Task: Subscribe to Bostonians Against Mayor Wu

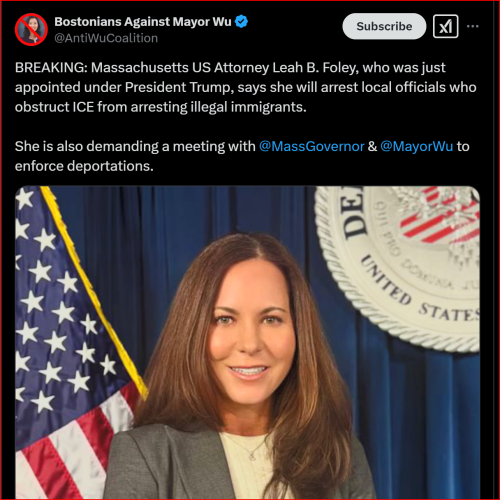Action: click(384, 26)
